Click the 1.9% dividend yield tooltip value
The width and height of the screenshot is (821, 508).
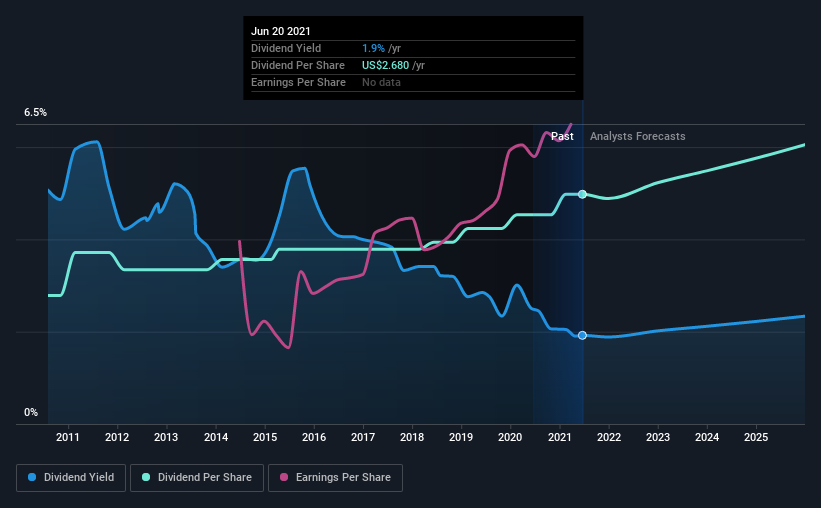pos(373,48)
